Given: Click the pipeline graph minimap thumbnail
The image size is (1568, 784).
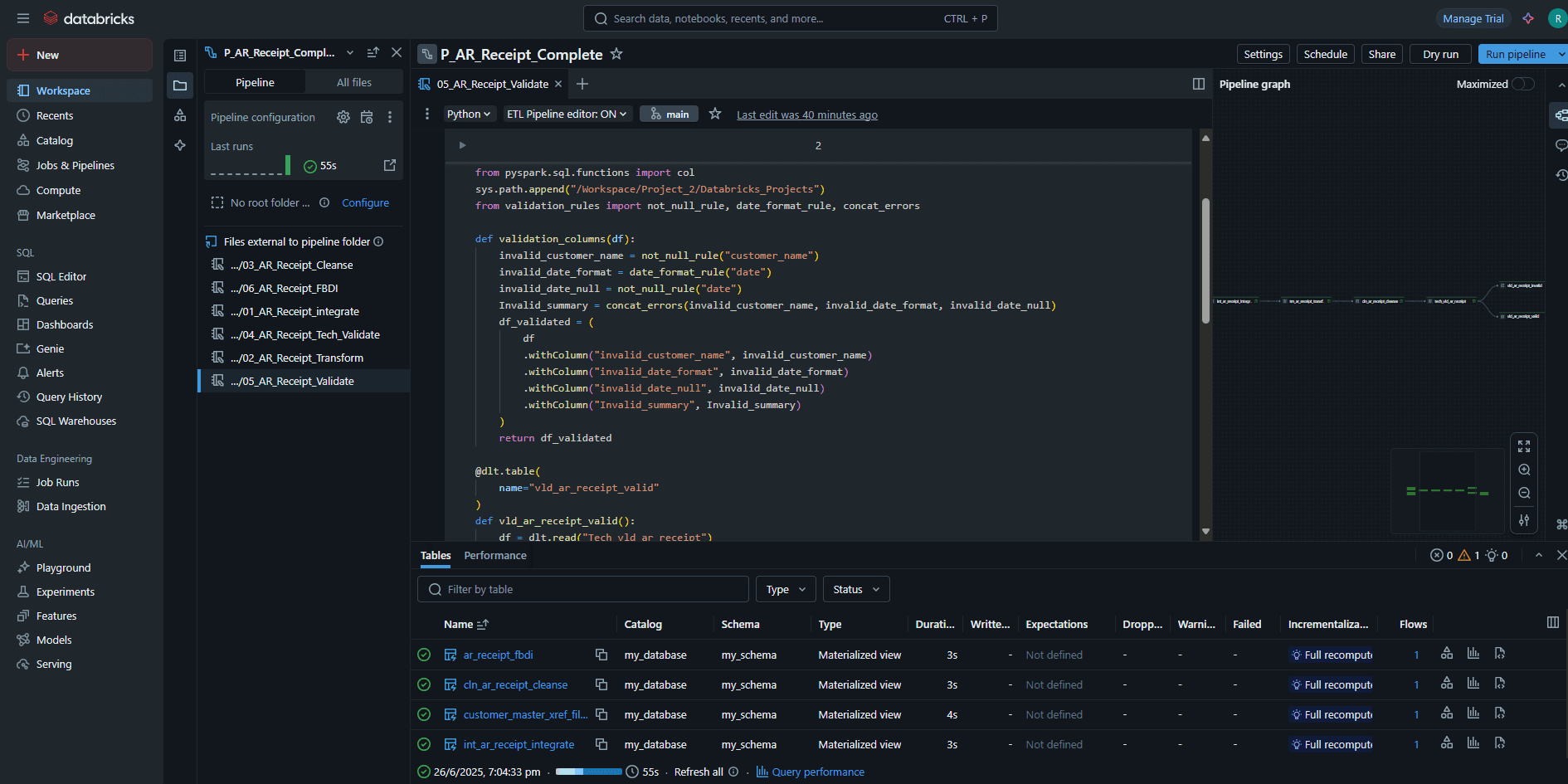Looking at the screenshot, I should coord(1448,491).
